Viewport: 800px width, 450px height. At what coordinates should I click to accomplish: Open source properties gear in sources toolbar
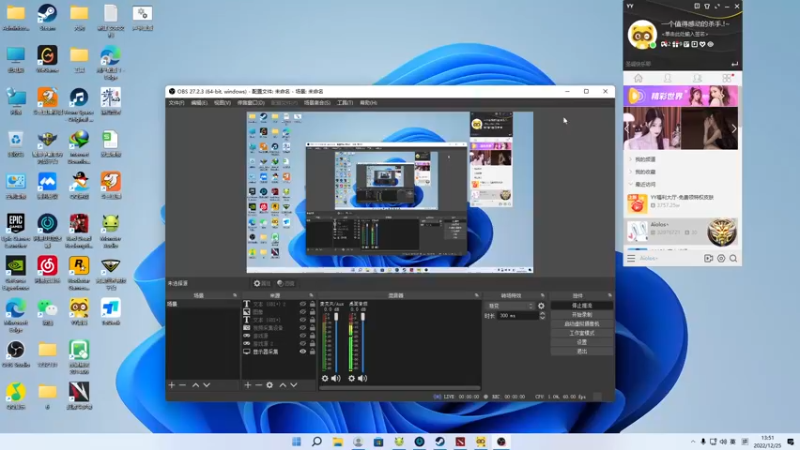[x=269, y=385]
